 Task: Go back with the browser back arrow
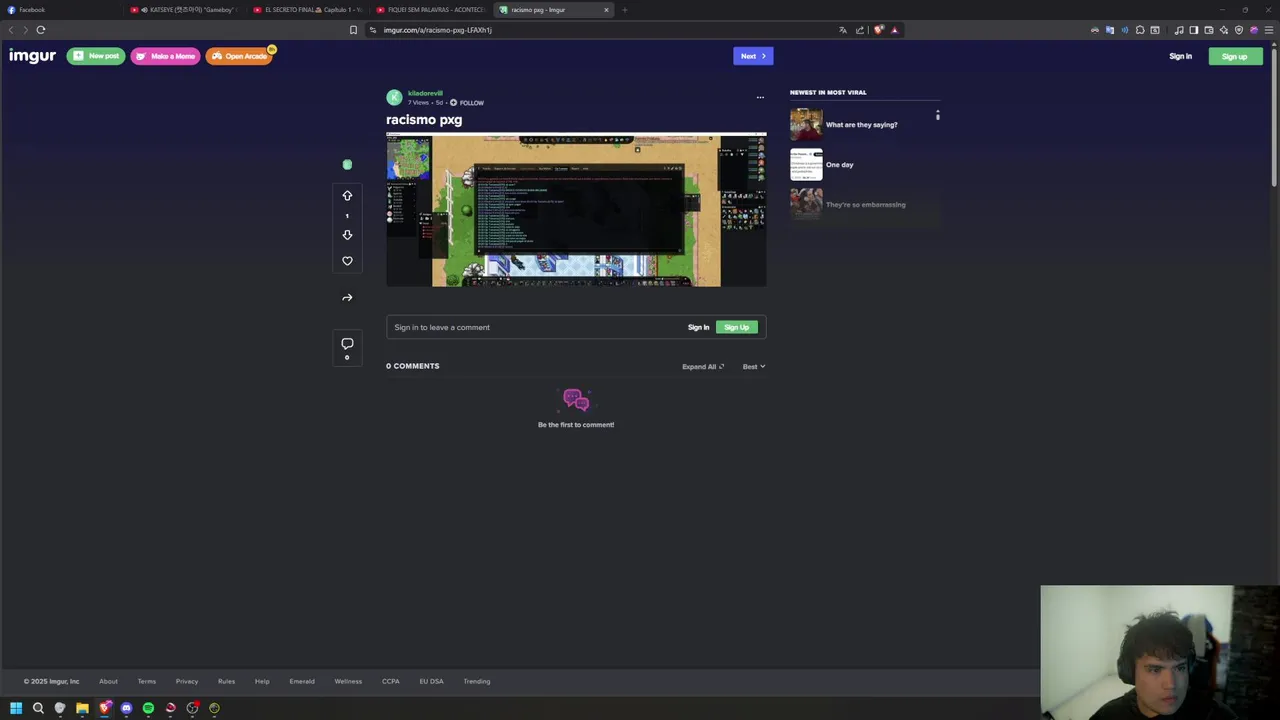click(11, 30)
